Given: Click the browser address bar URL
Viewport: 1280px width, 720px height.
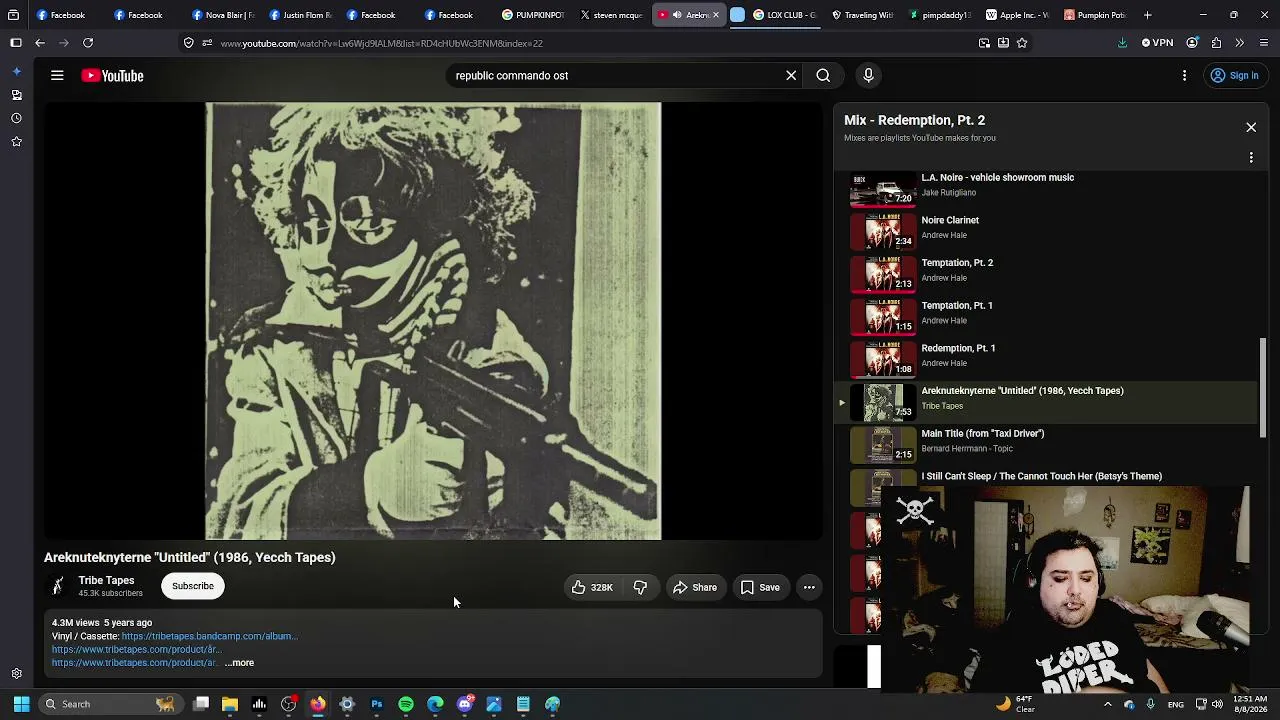Looking at the screenshot, I should coord(382,43).
